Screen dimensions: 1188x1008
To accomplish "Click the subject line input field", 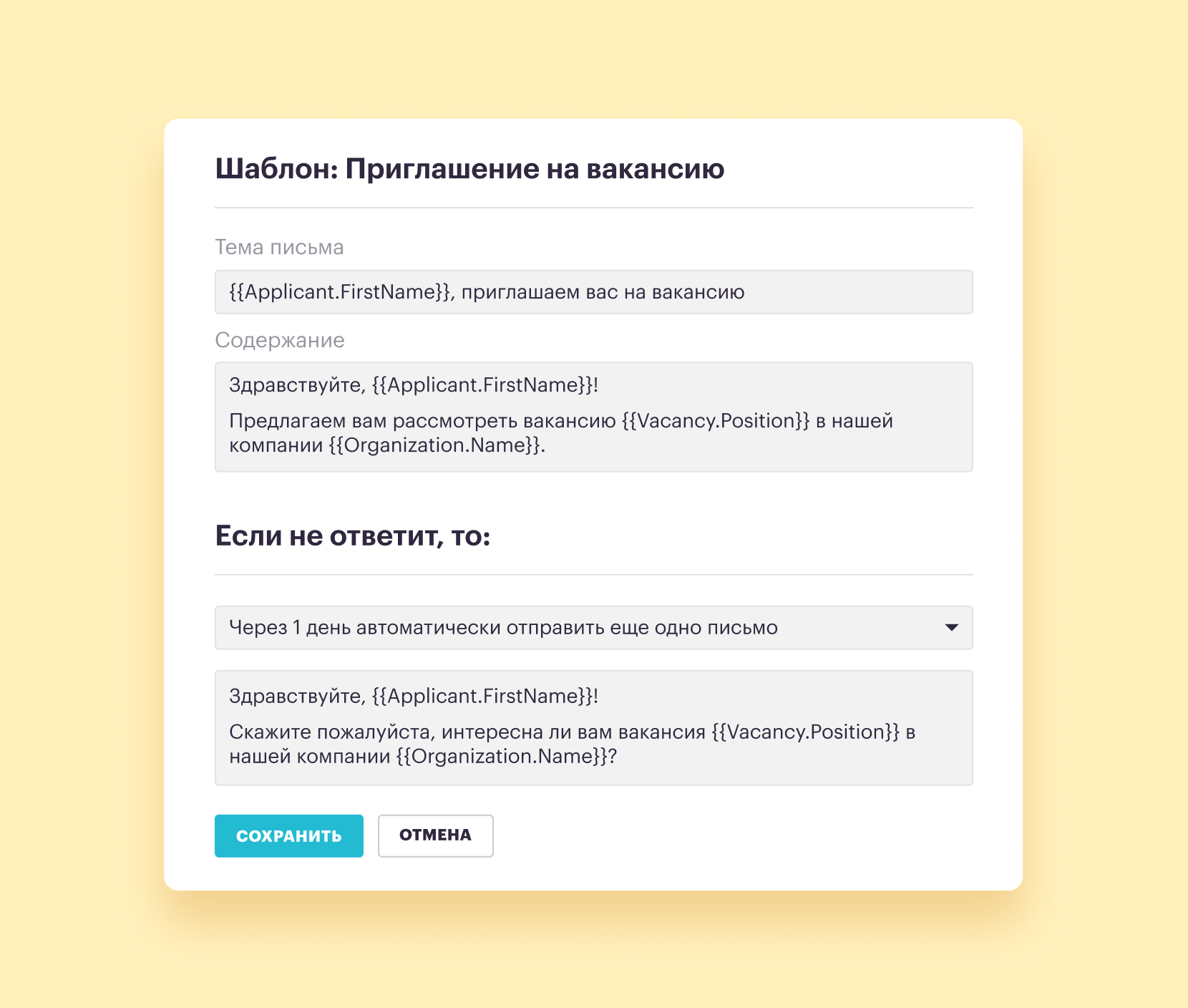I will (594, 292).
